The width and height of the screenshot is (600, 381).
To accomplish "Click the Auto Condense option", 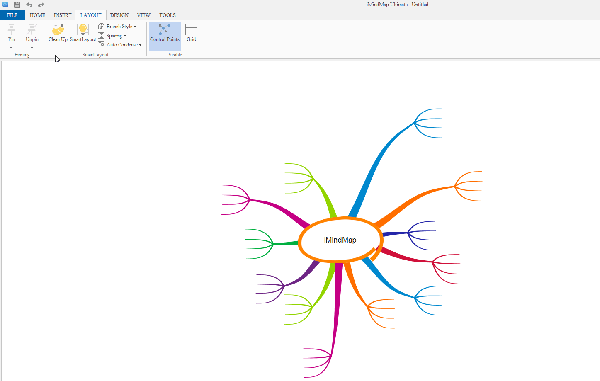I will [x=120, y=45].
